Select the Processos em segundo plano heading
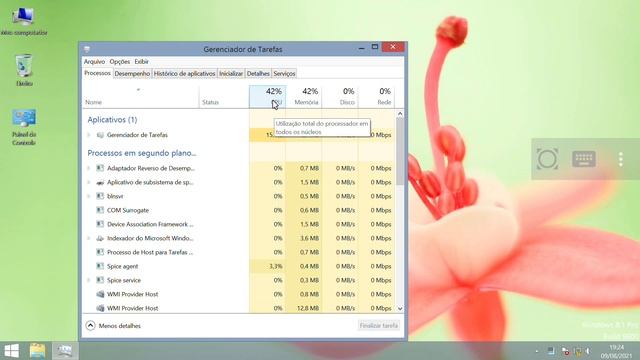640x360 pixels. pos(142,153)
